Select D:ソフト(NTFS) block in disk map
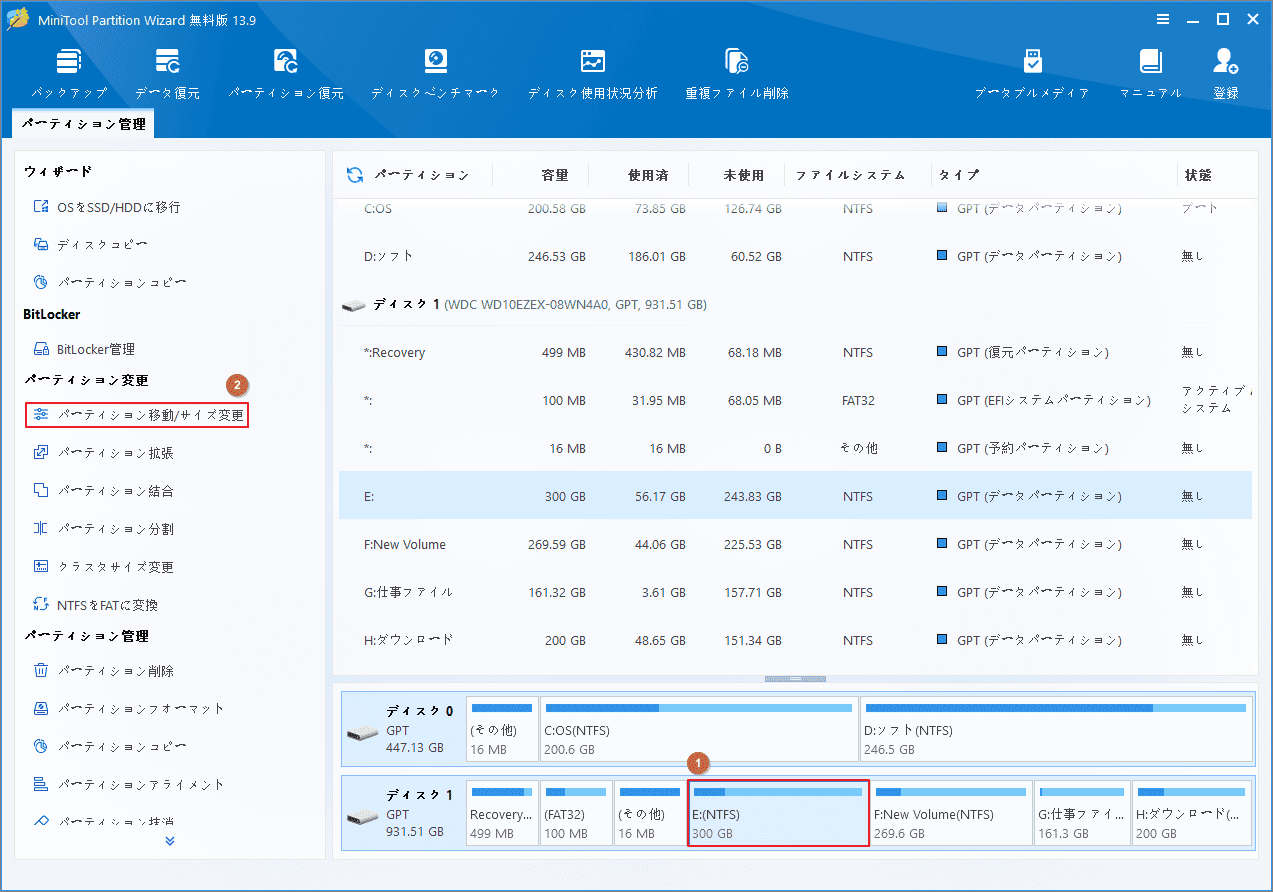Viewport: 1273px width, 892px height. (1056, 730)
